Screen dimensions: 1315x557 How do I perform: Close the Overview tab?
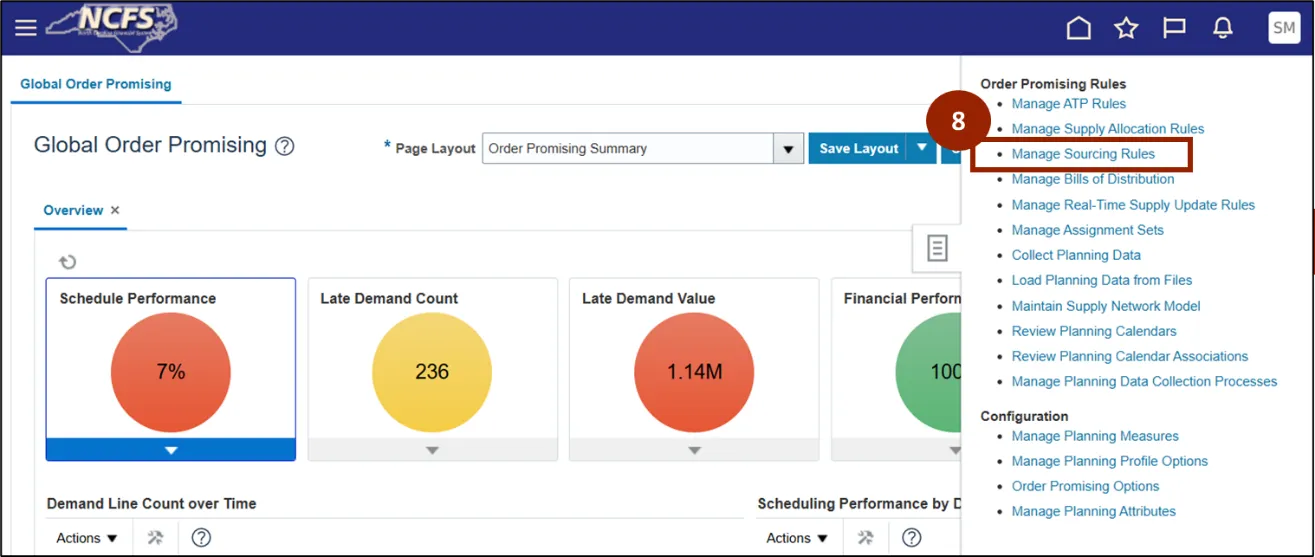pyautogui.click(x=115, y=211)
